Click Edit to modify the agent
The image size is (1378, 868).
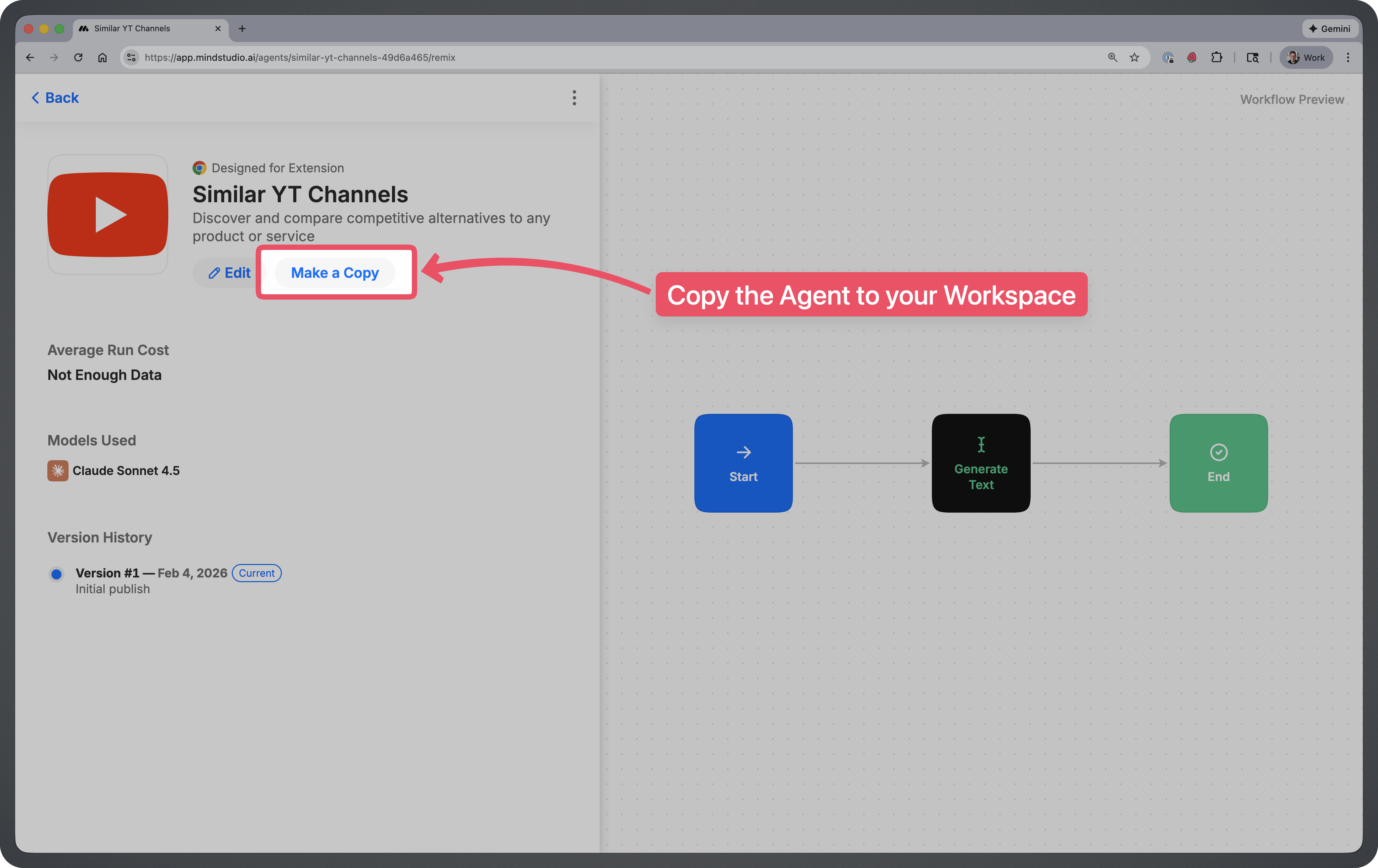(x=229, y=272)
